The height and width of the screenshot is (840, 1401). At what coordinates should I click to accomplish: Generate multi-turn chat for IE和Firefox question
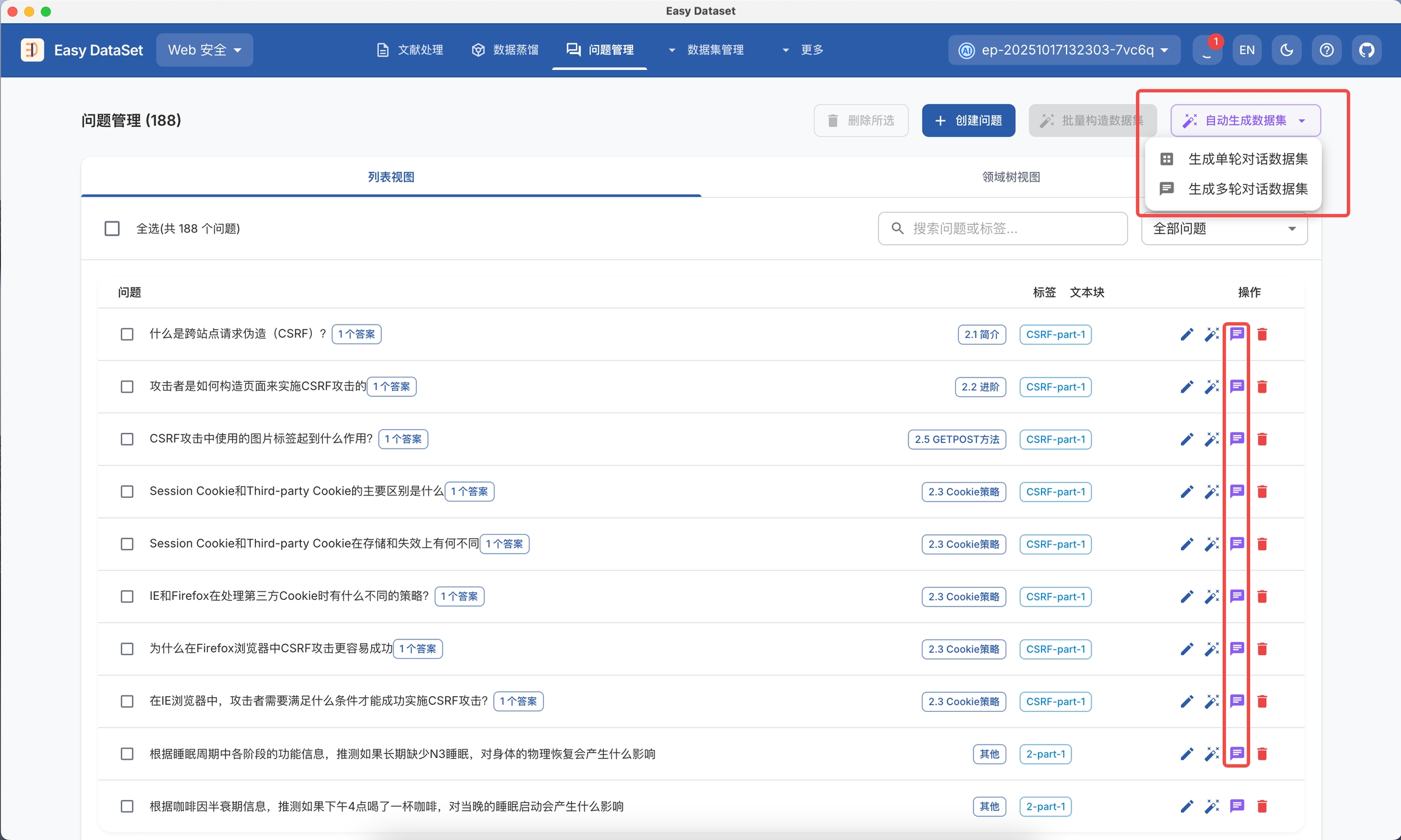[1237, 596]
